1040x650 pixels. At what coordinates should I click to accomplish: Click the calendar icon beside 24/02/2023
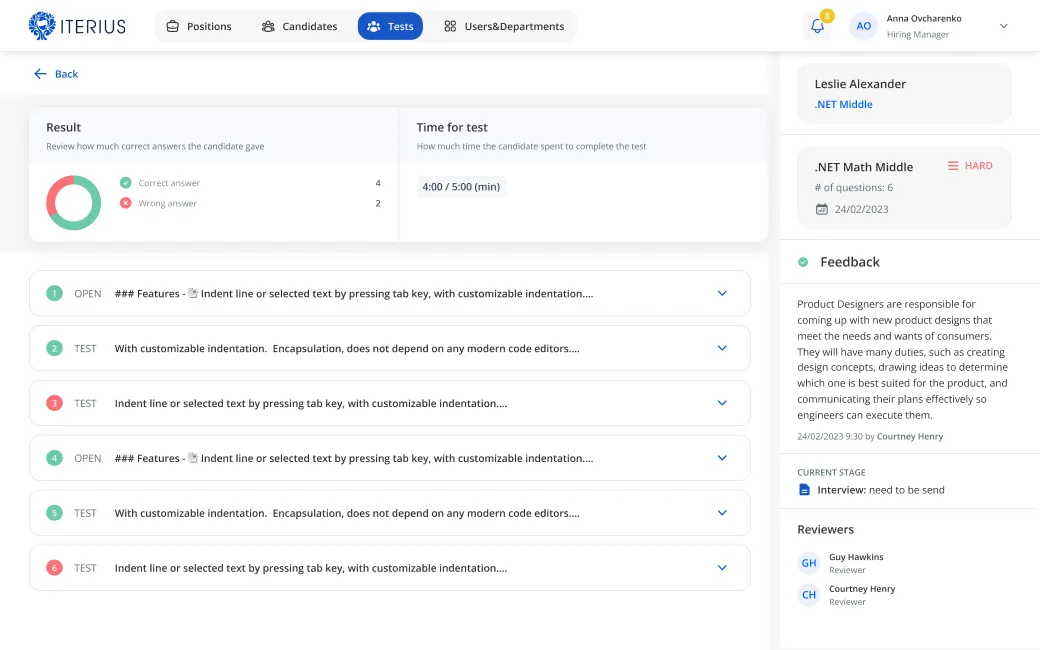822,209
